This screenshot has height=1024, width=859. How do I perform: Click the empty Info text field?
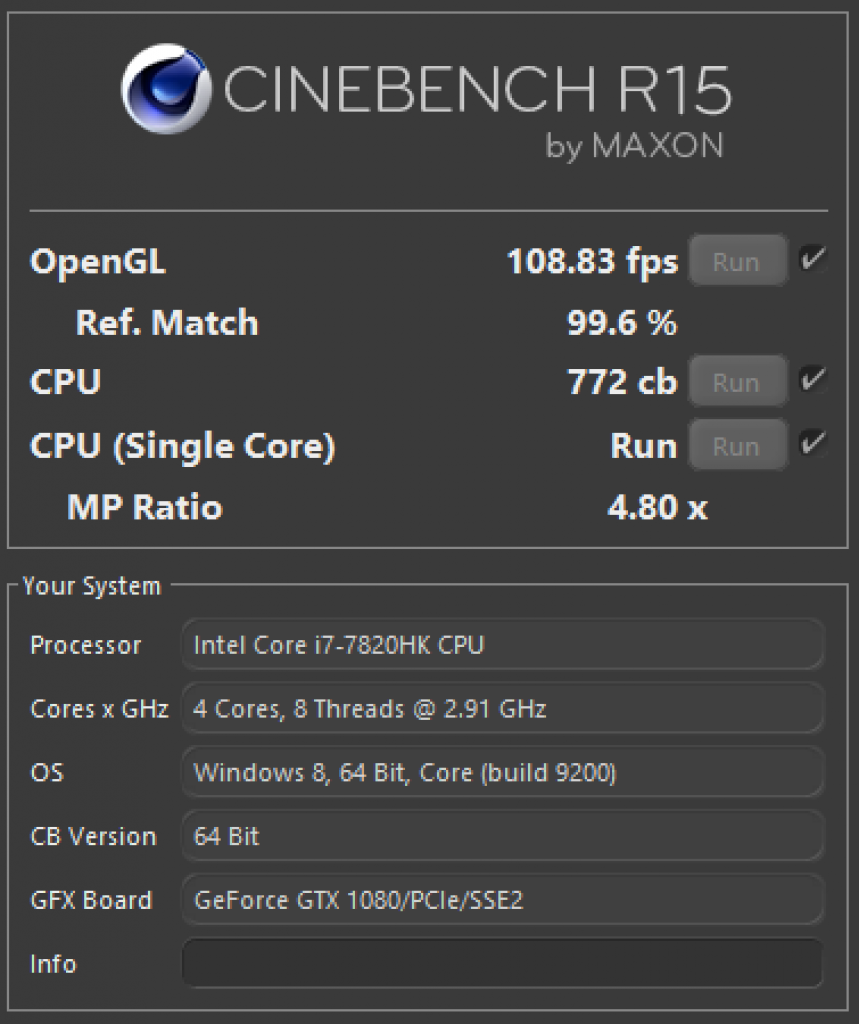tap(502, 963)
